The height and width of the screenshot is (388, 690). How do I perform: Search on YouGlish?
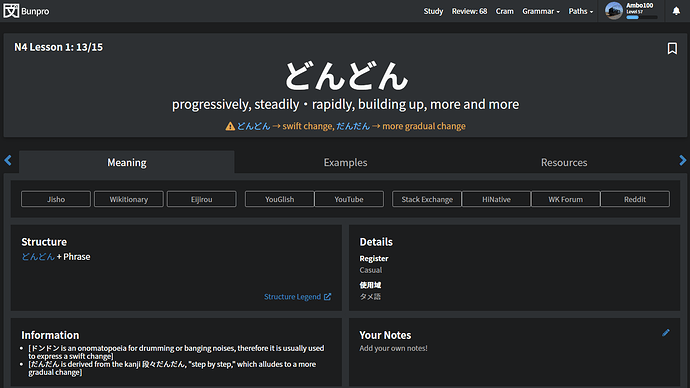click(x=279, y=199)
